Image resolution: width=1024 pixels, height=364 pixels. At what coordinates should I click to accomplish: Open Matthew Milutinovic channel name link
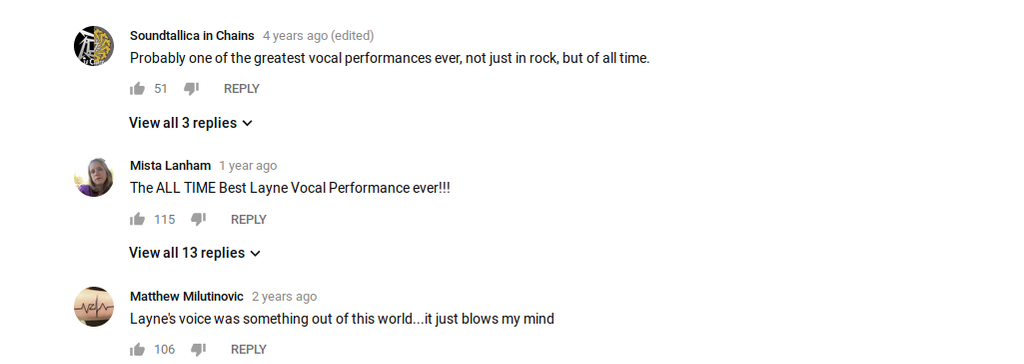(187, 297)
